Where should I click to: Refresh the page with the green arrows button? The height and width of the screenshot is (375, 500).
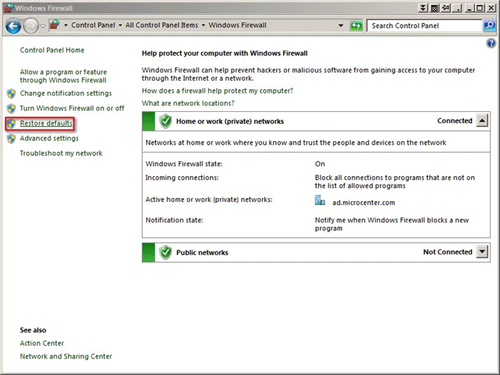(356, 26)
